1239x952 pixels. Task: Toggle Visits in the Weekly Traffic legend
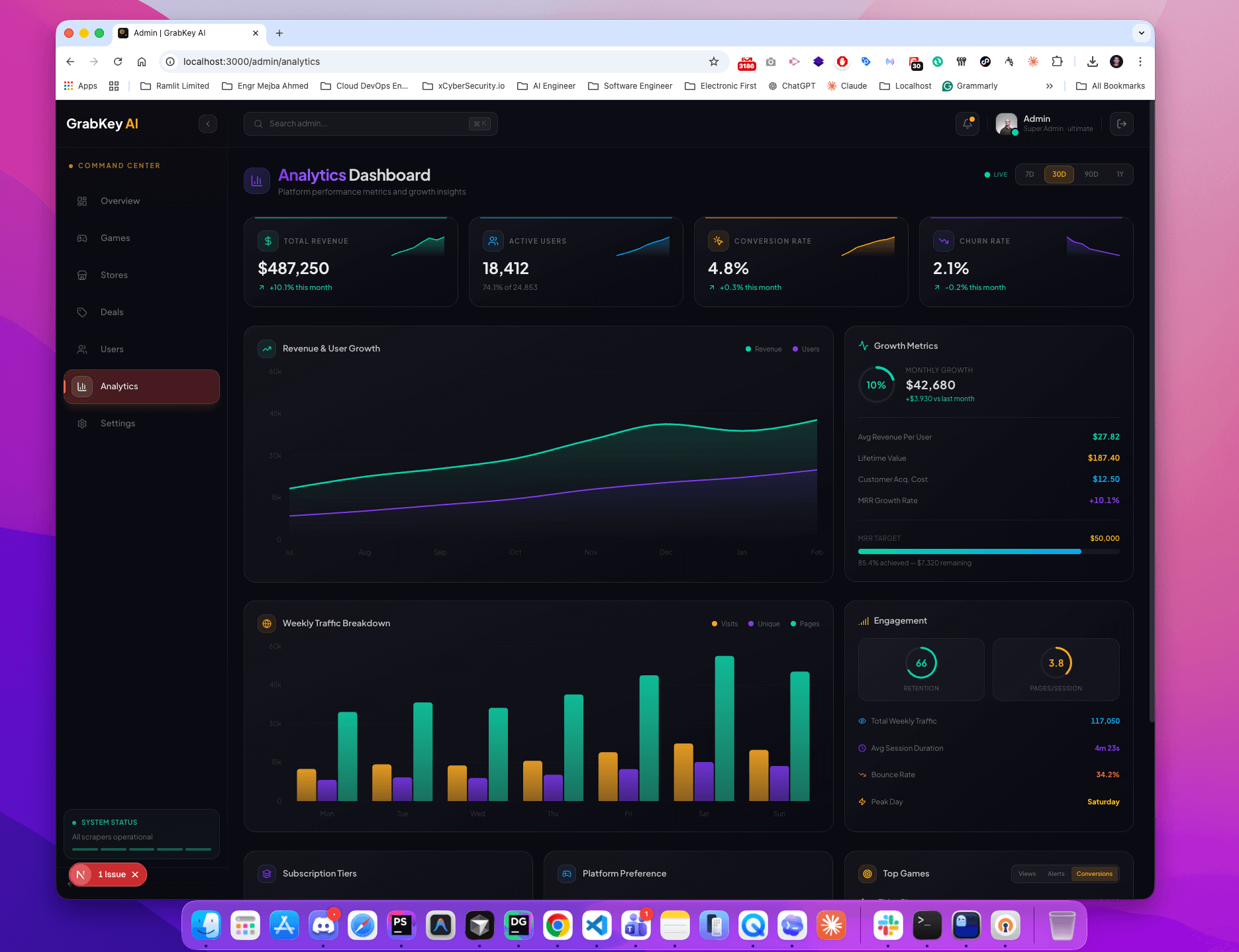(x=724, y=623)
